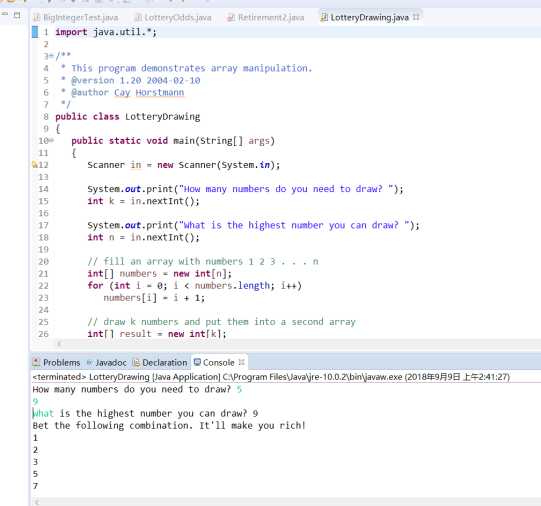Click the 'int[] numbers = new int[n];' line
This screenshot has width=541, height=506.
(x=159, y=274)
